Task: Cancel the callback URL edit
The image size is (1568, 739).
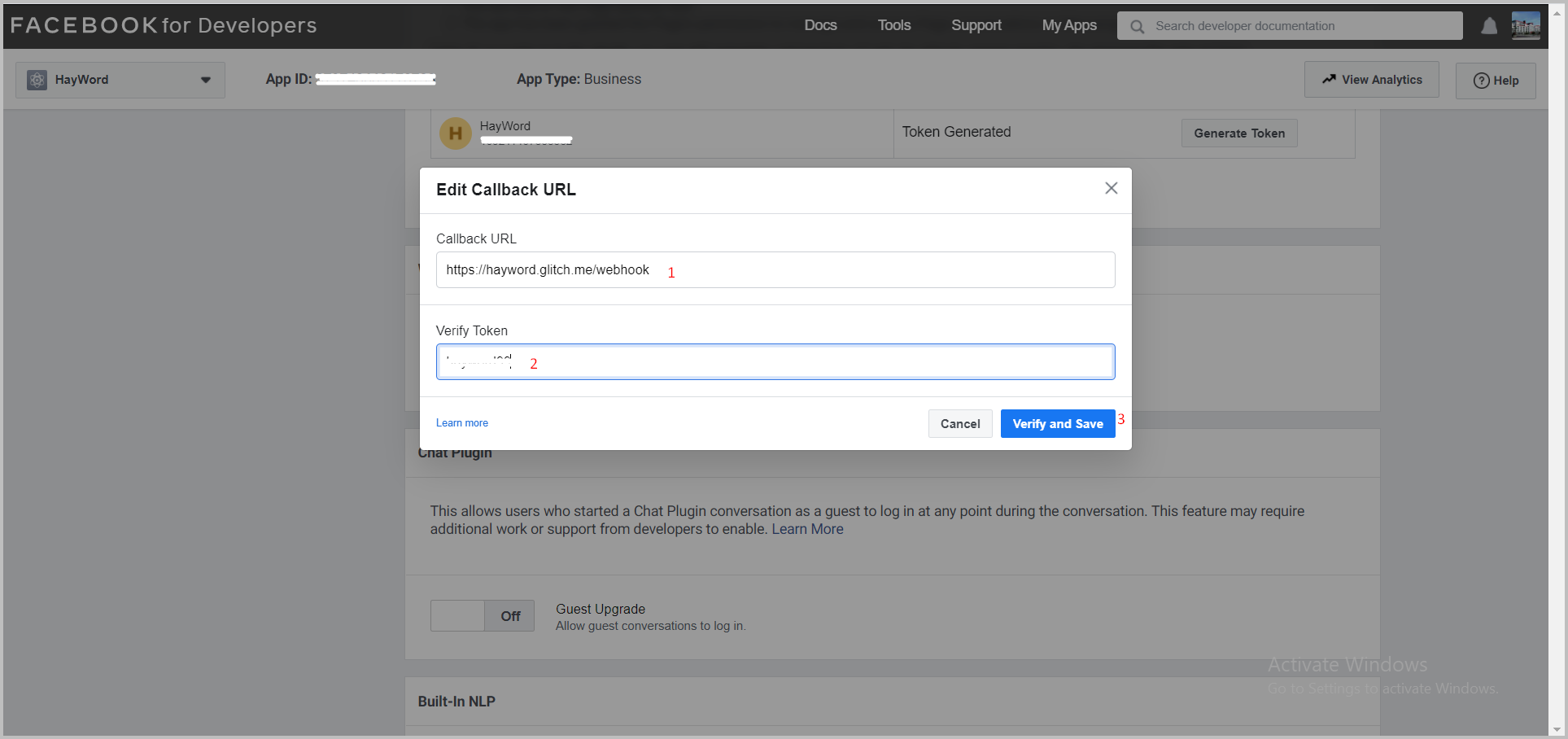Action: click(x=960, y=424)
